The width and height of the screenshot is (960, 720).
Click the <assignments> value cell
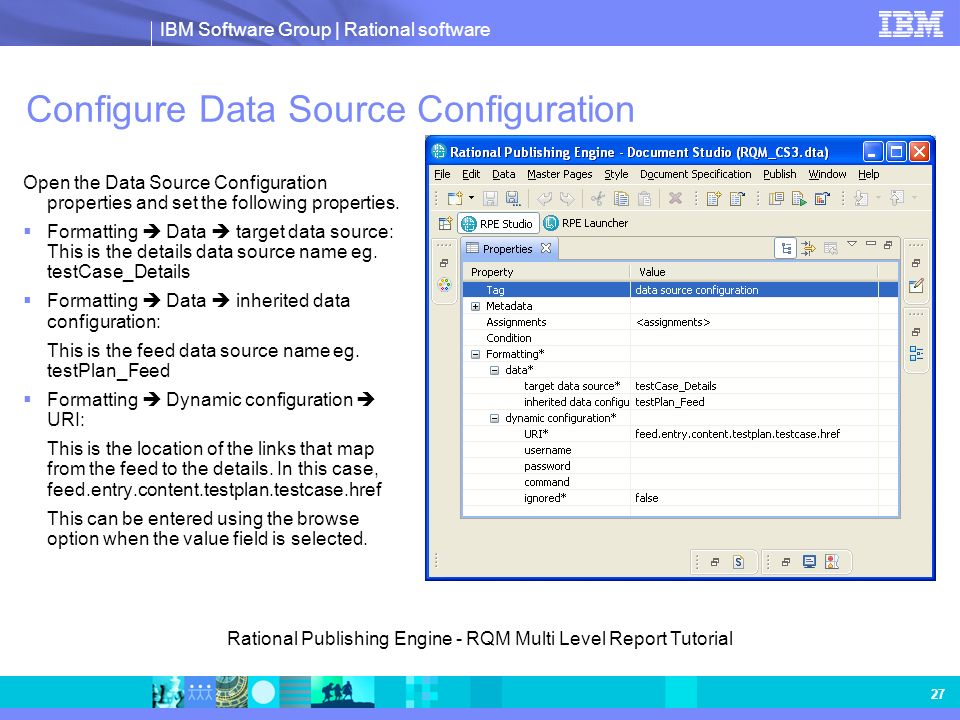[754, 322]
